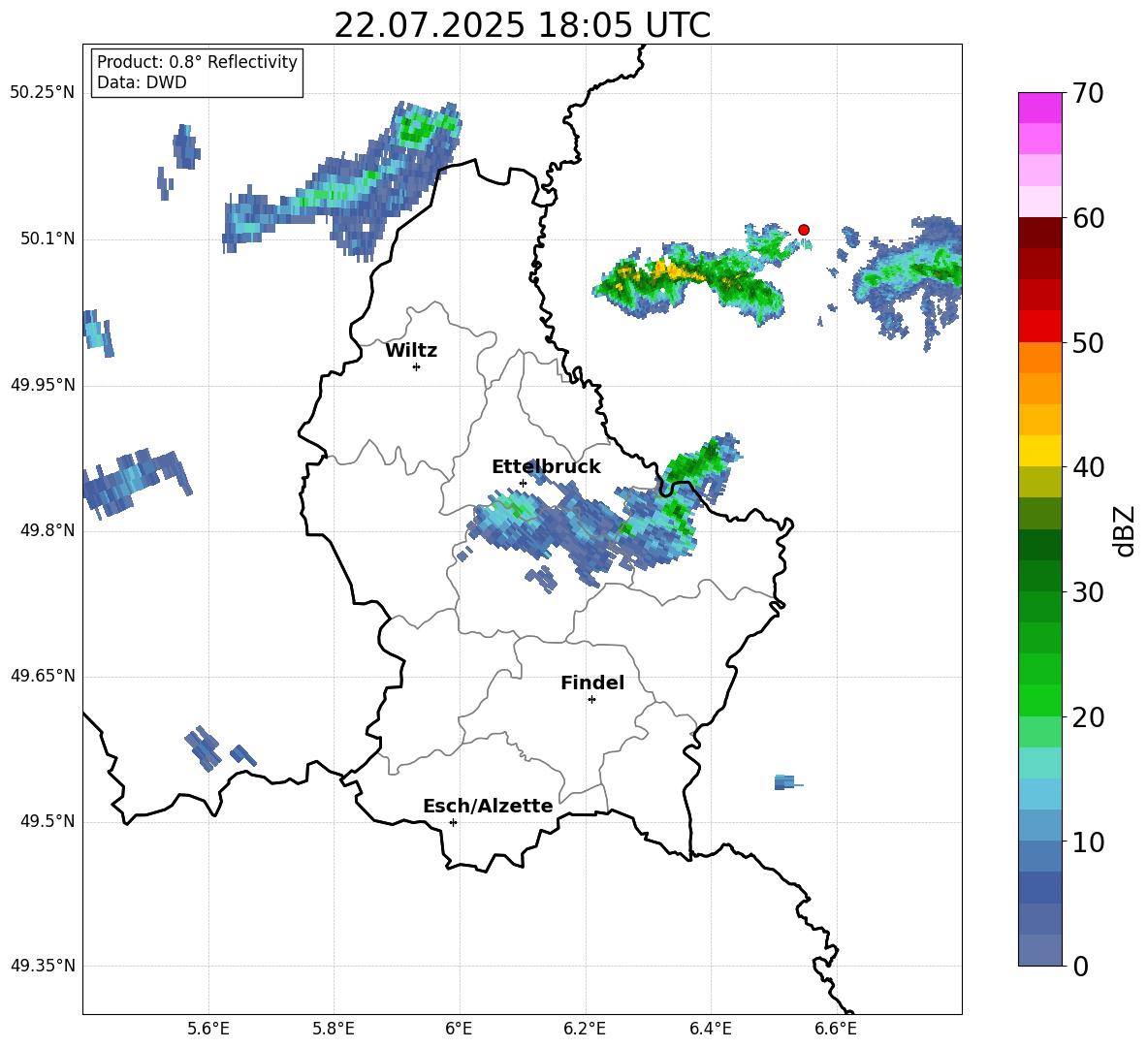Click the 70 tick label on colorbar
This screenshot has width=1148, height=1048.
(x=1088, y=93)
